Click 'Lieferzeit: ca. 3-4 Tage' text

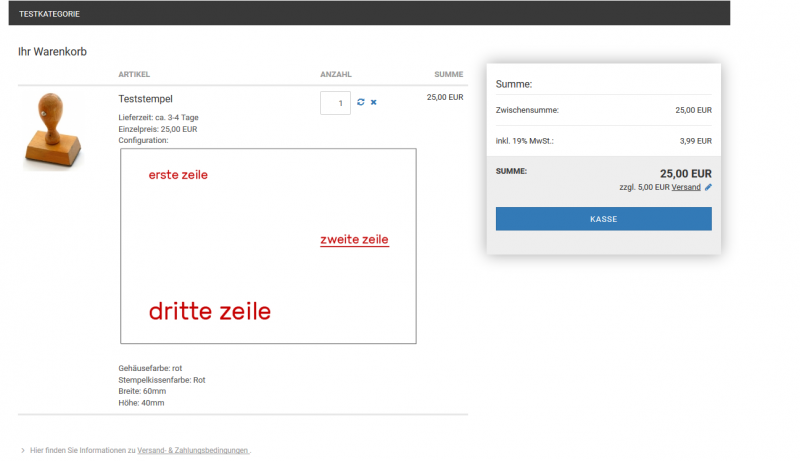(158, 117)
